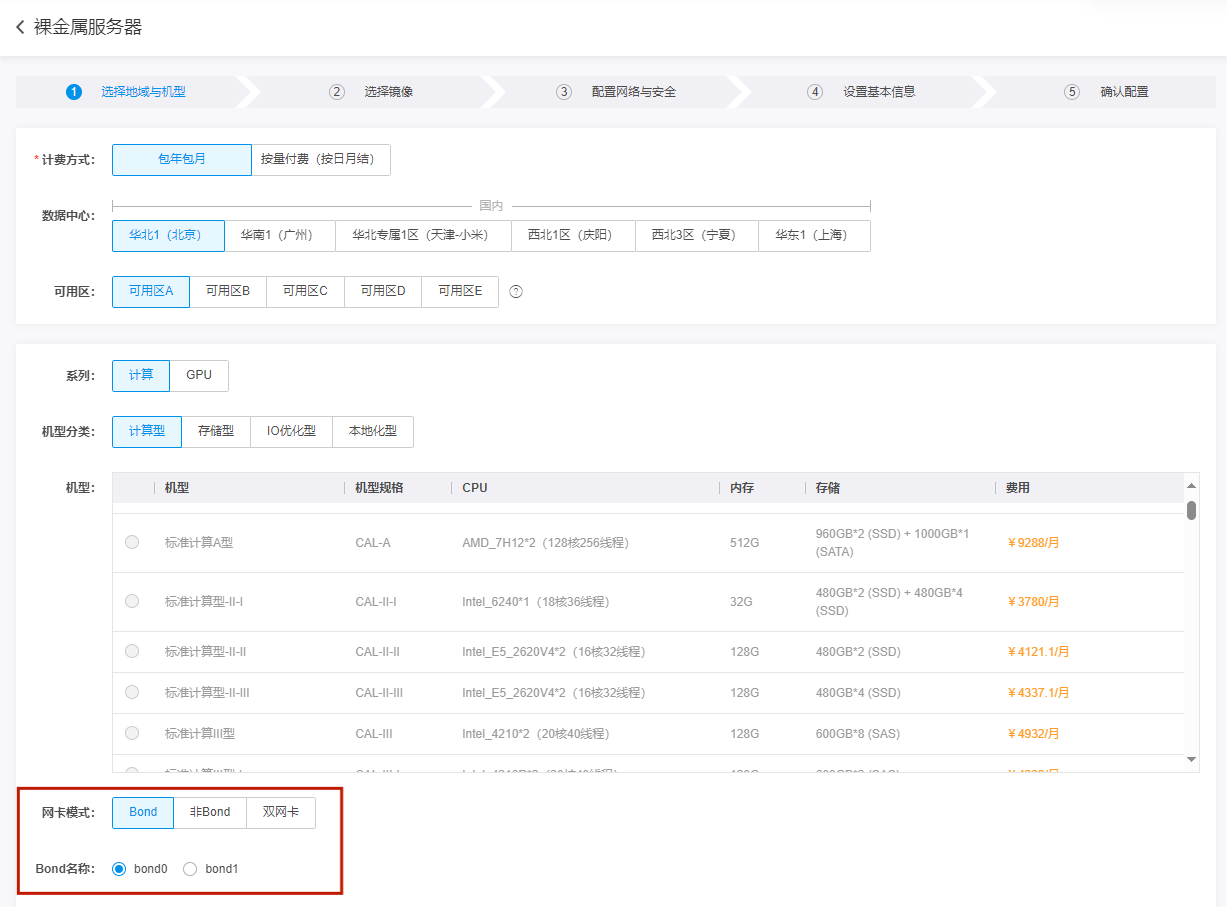The height and width of the screenshot is (907, 1227).
Task: Click the scroll down arrow of 机型 table
Action: click(x=1191, y=760)
